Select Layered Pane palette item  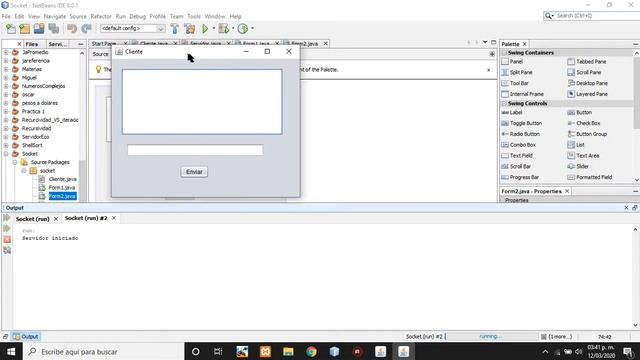coord(587,94)
